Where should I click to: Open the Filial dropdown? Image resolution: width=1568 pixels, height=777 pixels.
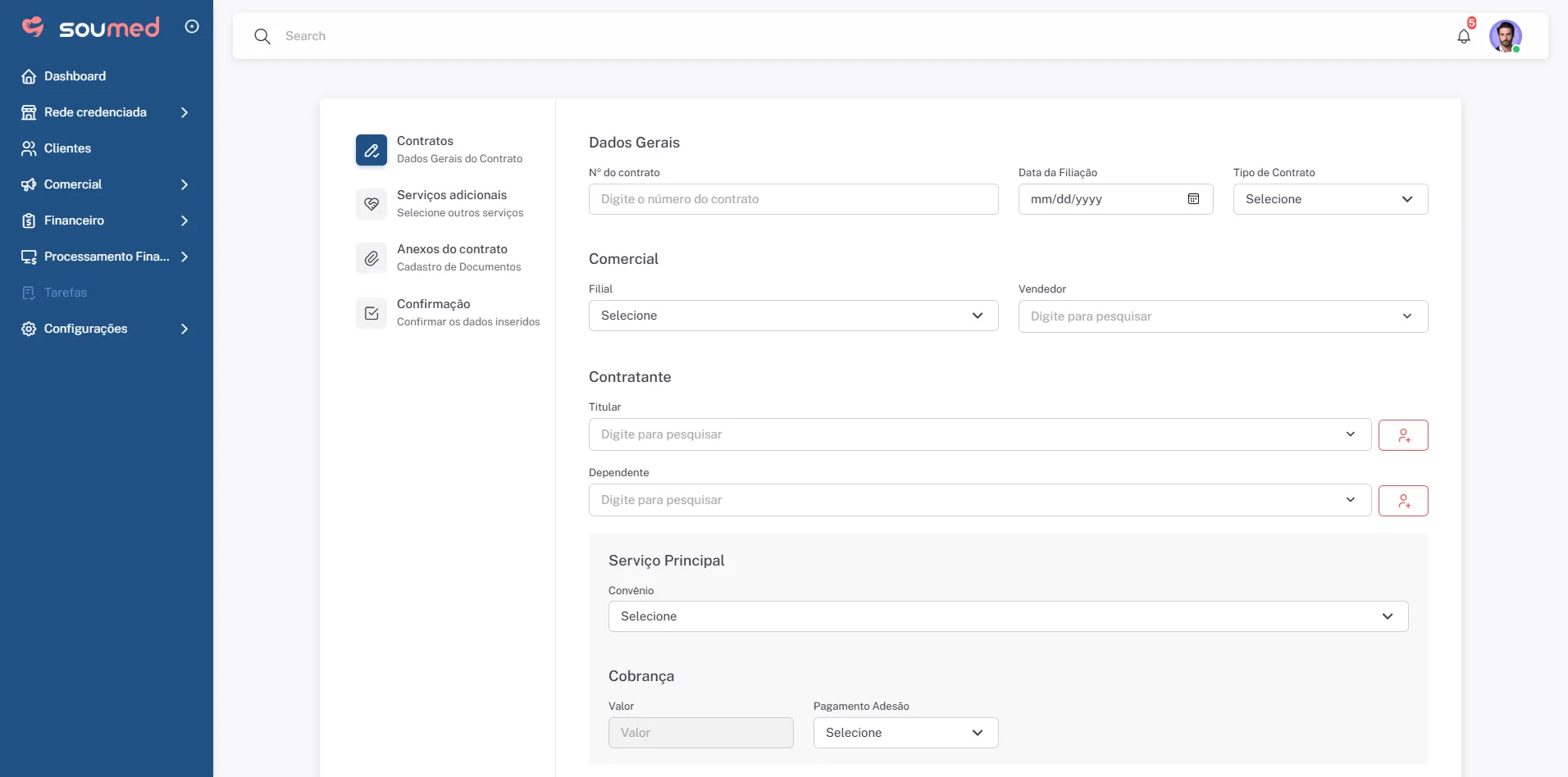(793, 316)
